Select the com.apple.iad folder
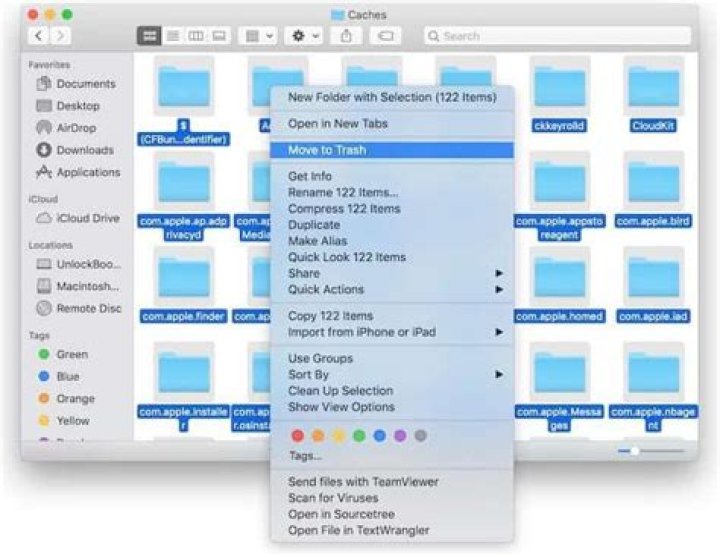The image size is (720, 557). coord(653,285)
